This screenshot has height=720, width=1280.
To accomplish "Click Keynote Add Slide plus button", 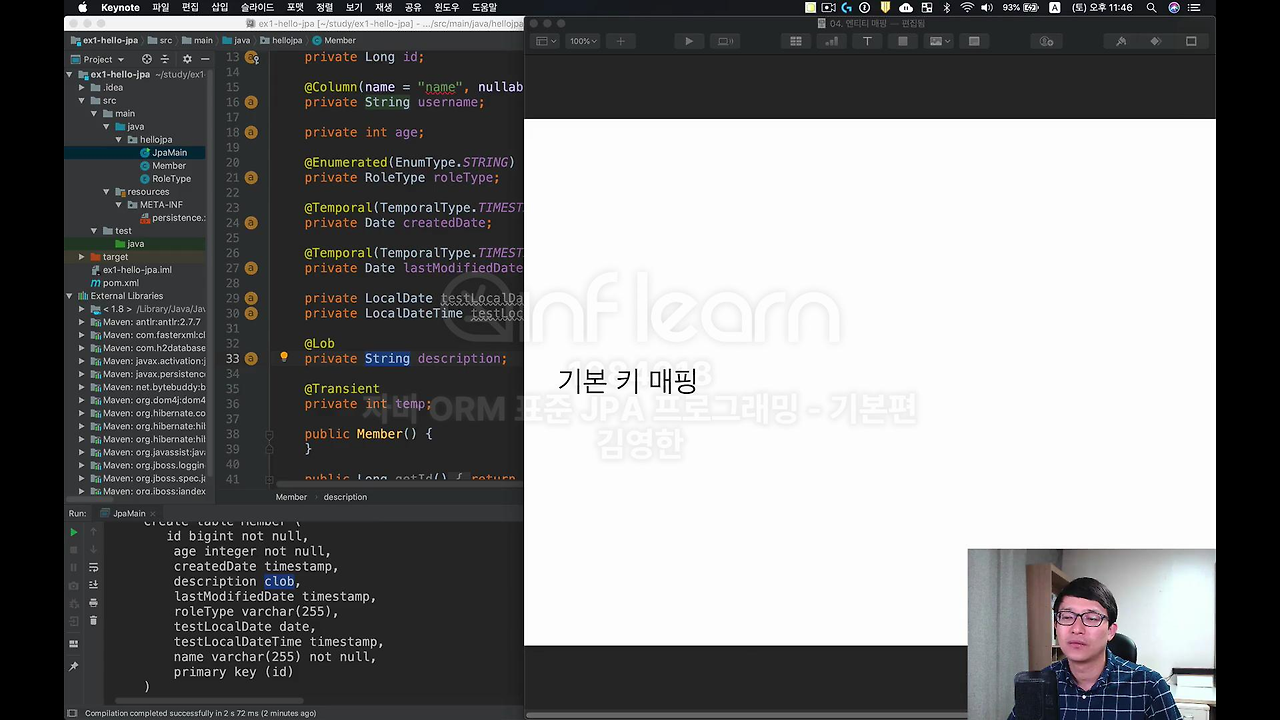I will (x=620, y=41).
